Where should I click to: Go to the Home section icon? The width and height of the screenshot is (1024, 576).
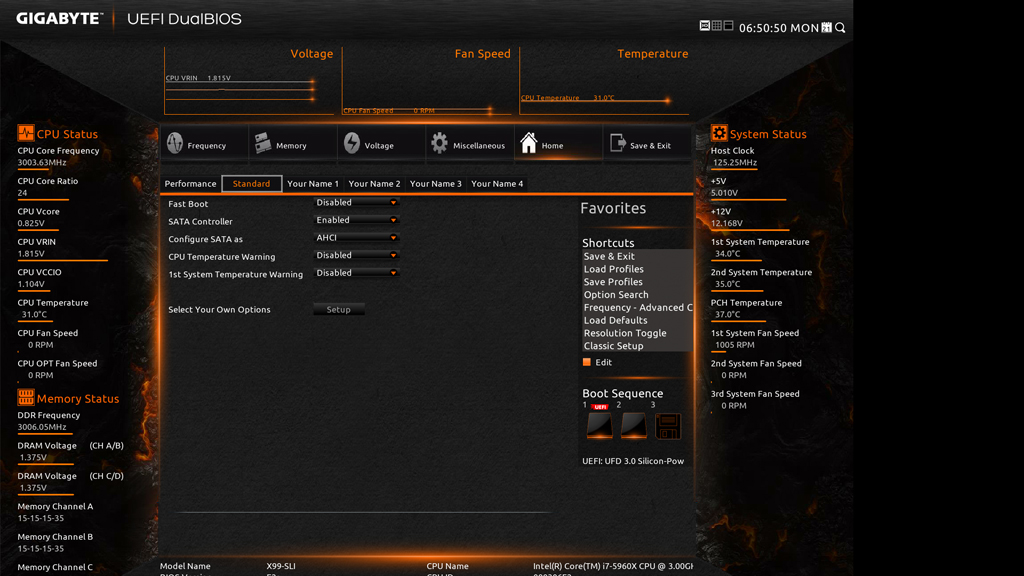pos(529,144)
